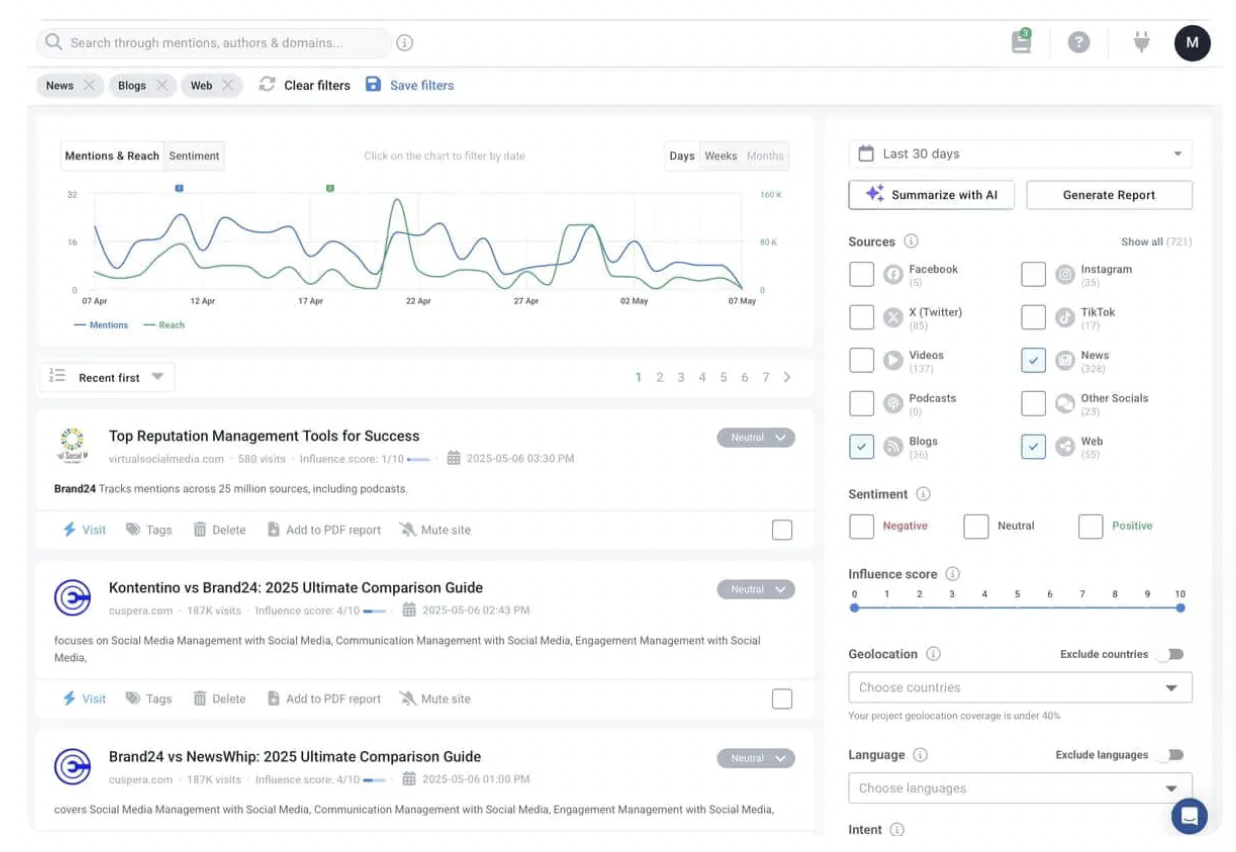The height and width of the screenshot is (852, 1236).
Task: Go to results page 5
Action: click(723, 377)
